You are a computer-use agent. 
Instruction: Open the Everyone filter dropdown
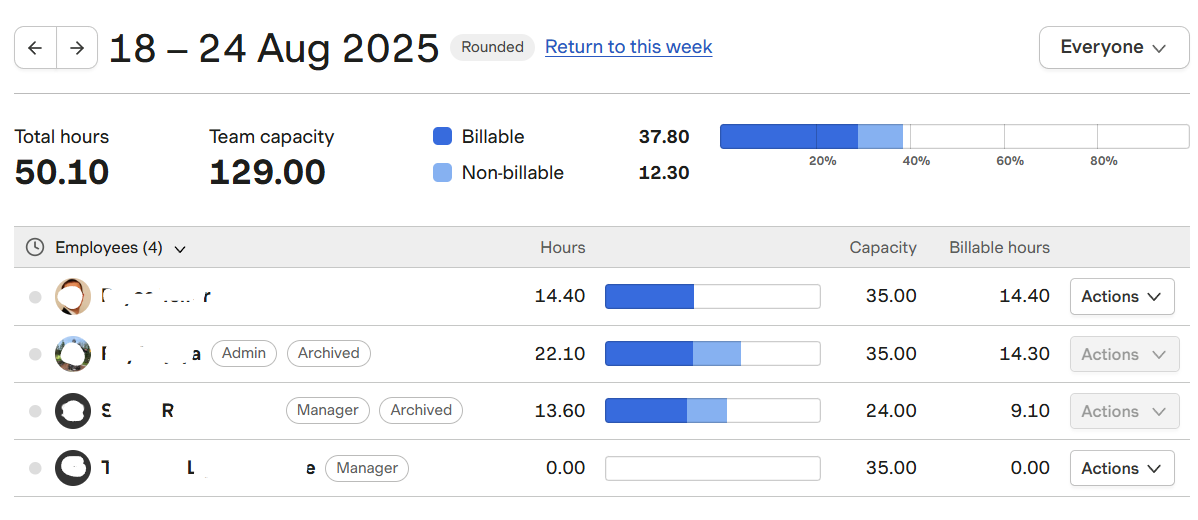1113,48
